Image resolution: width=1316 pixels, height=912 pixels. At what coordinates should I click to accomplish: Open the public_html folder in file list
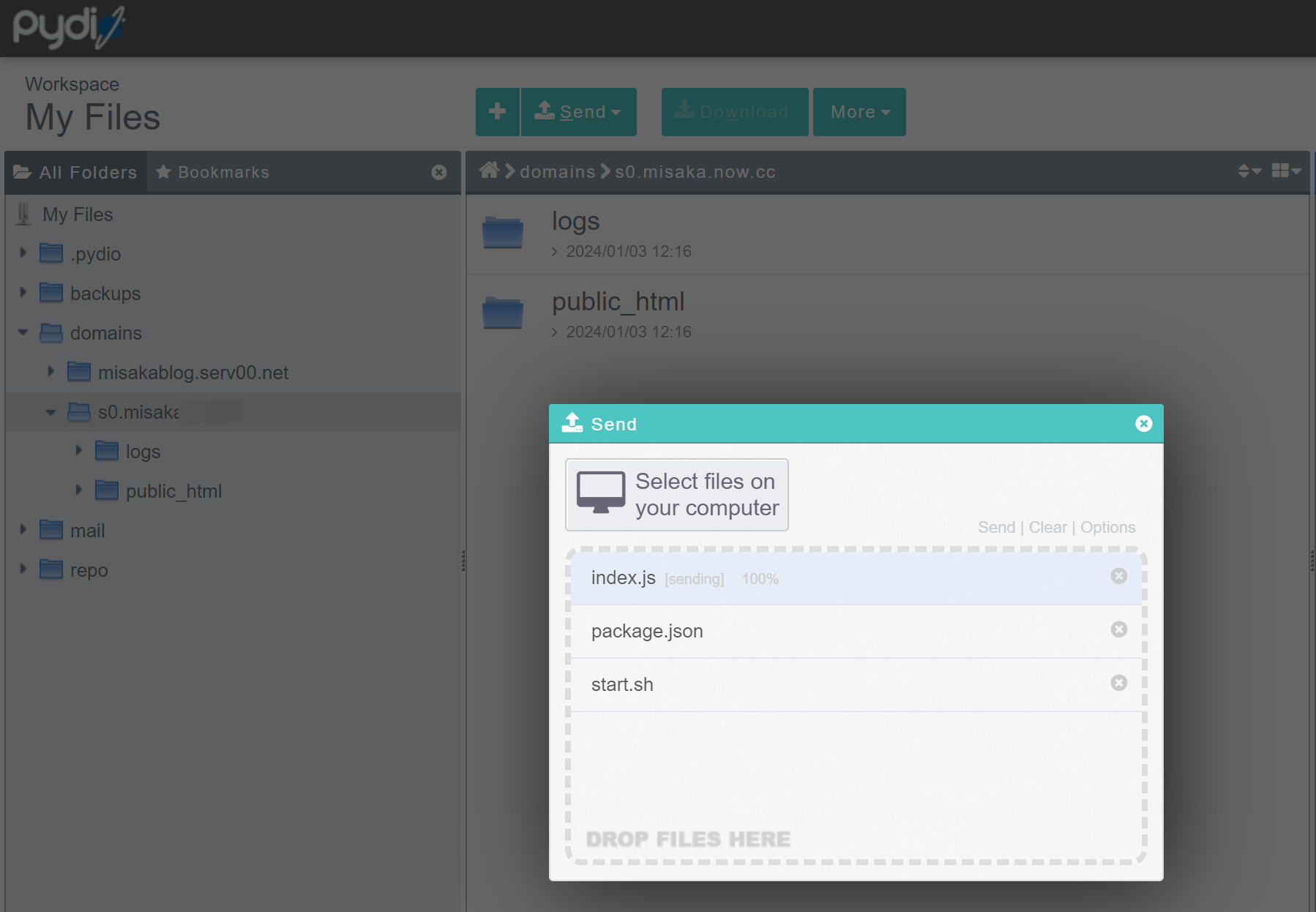click(618, 302)
